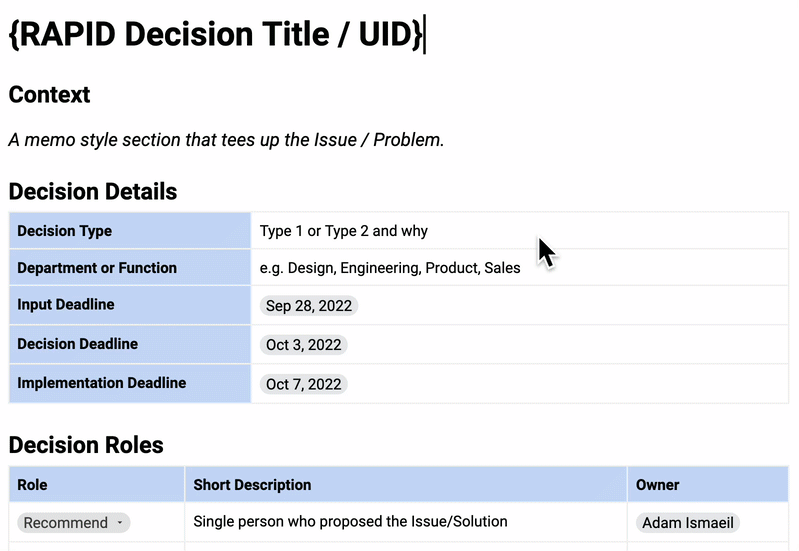Select the Decision Type label cell
This screenshot has height=551, width=799.
130,231
